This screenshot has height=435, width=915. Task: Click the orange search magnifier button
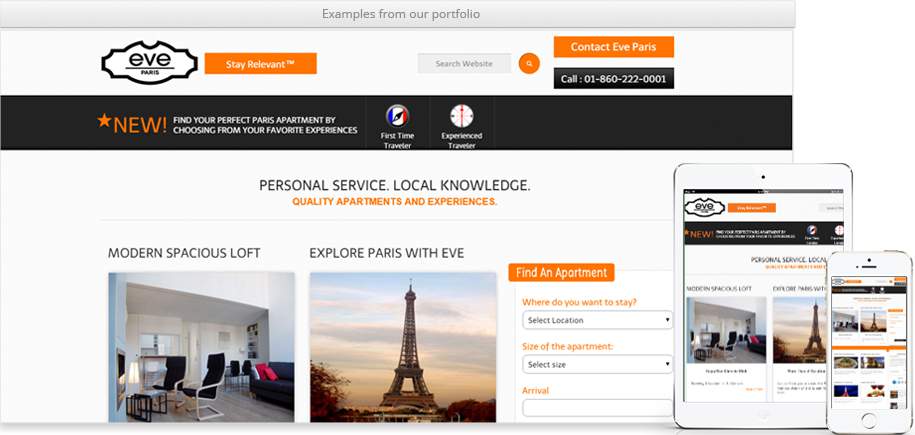(x=529, y=64)
